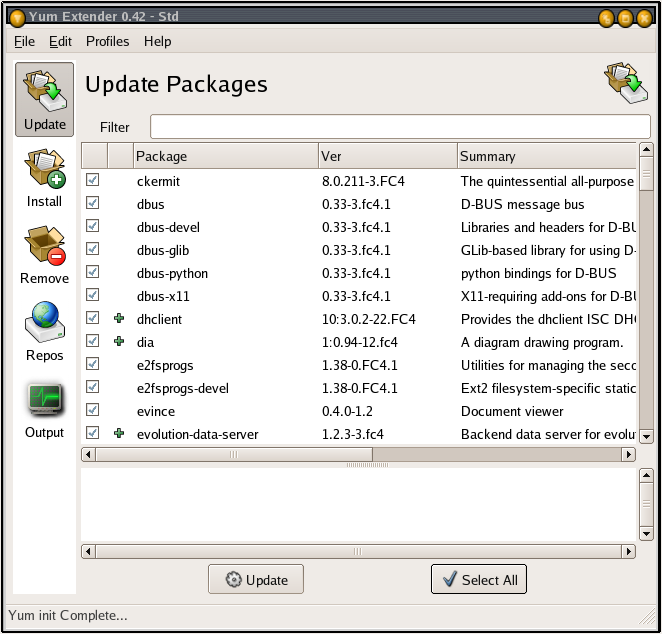Screen dimensions: 662x634
Task: Click the 'Document viewer' summary text
Action: point(512,412)
